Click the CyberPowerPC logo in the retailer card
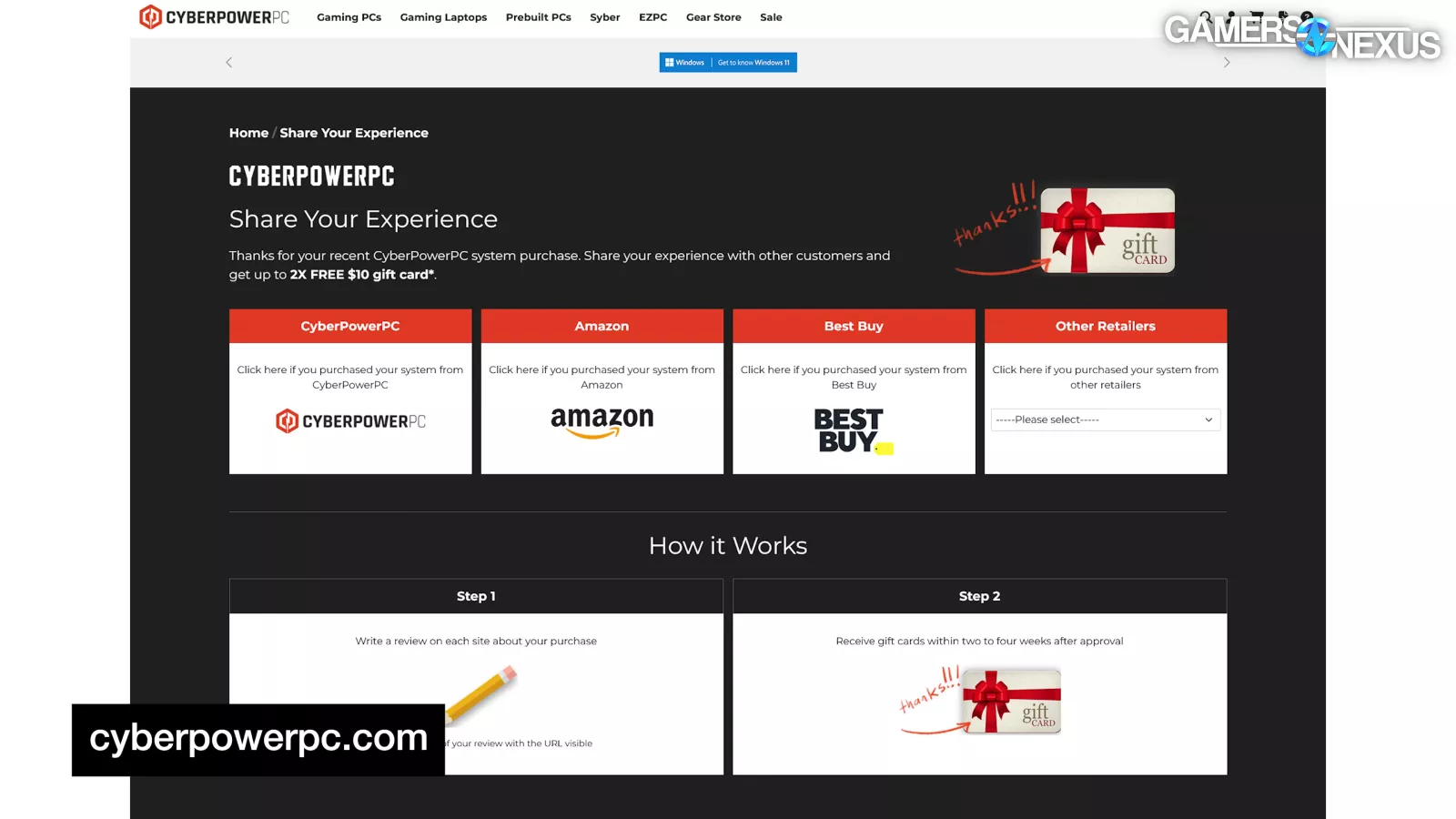This screenshot has width=1456, height=819. point(350,421)
